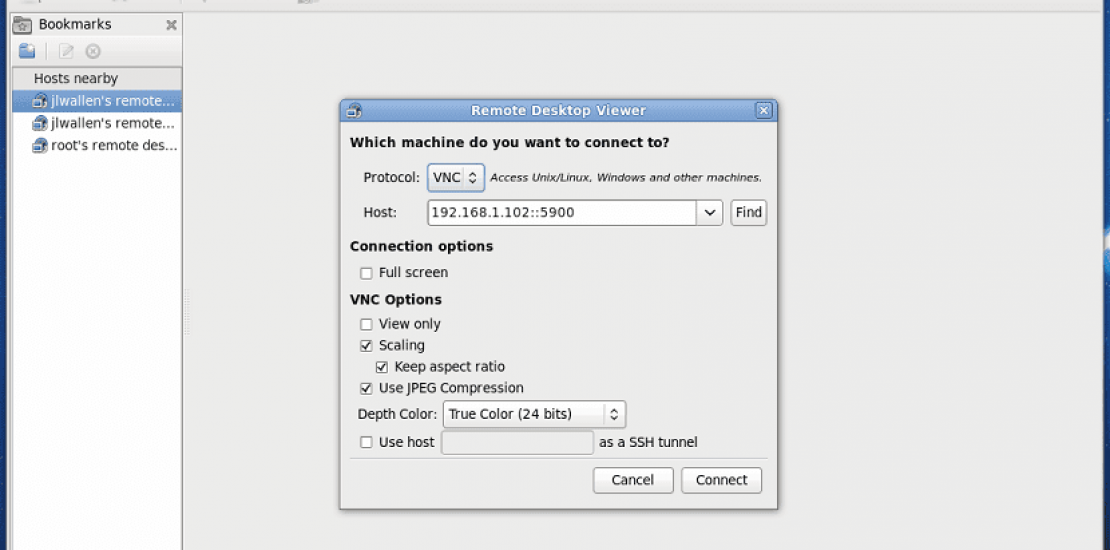The height and width of the screenshot is (550, 1110).
Task: Open the Protocol VNC dropdown
Action: [x=456, y=178]
